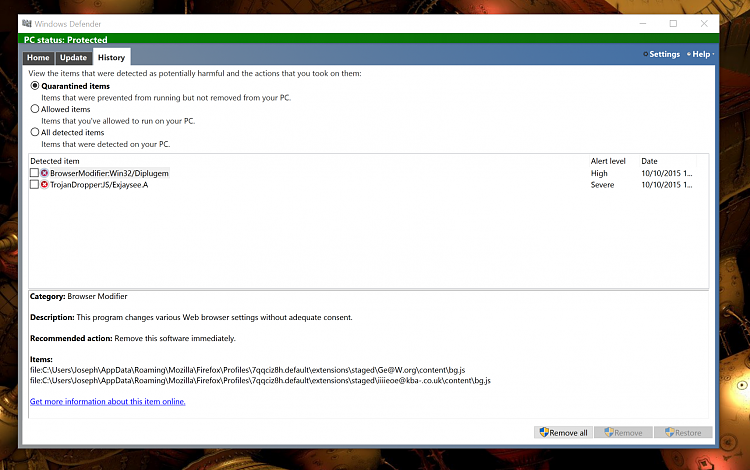
Task: Check the box for BrowserModifier:Win32/Diplugem
Action: tap(34, 173)
